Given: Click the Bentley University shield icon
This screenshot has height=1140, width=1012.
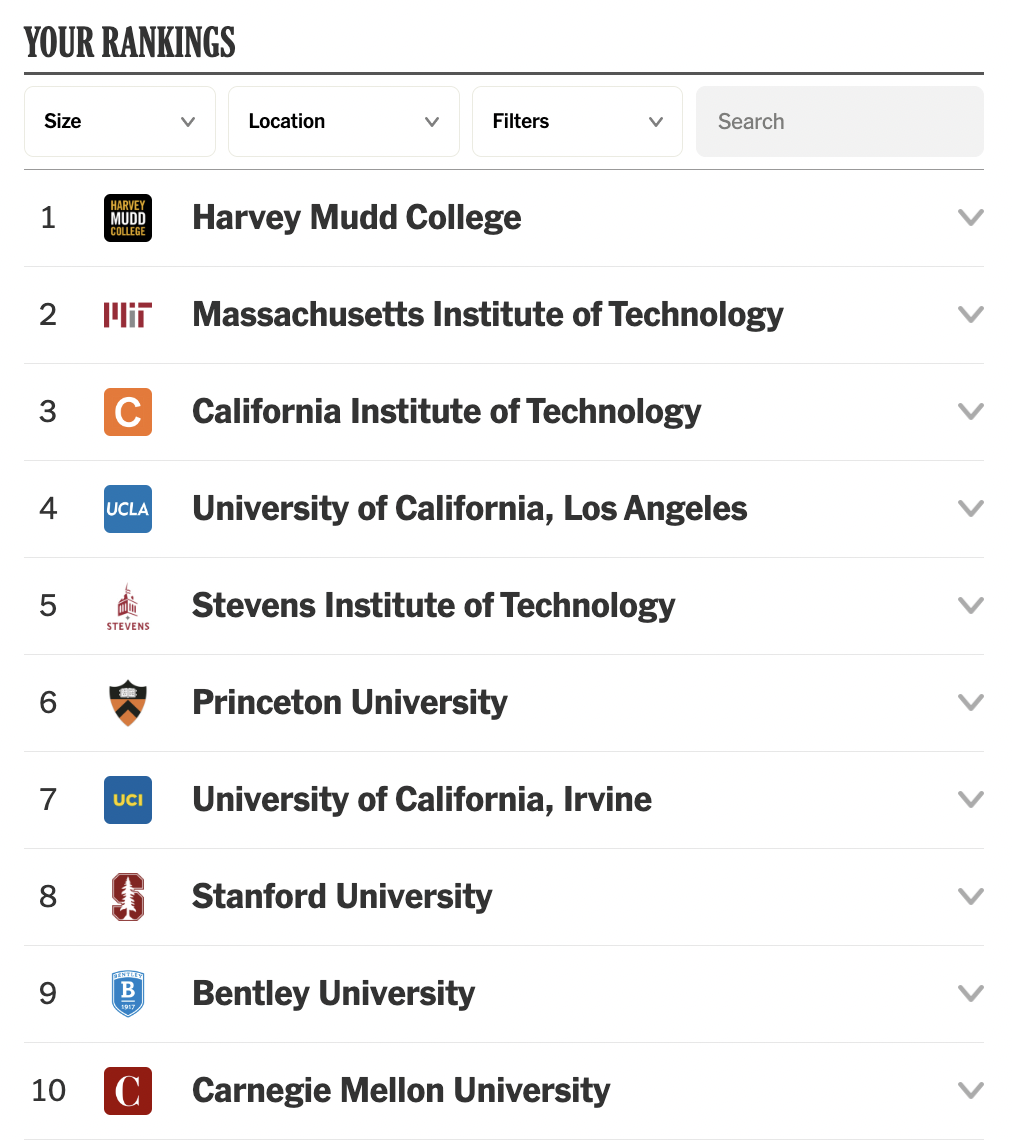Looking at the screenshot, I should (x=128, y=994).
